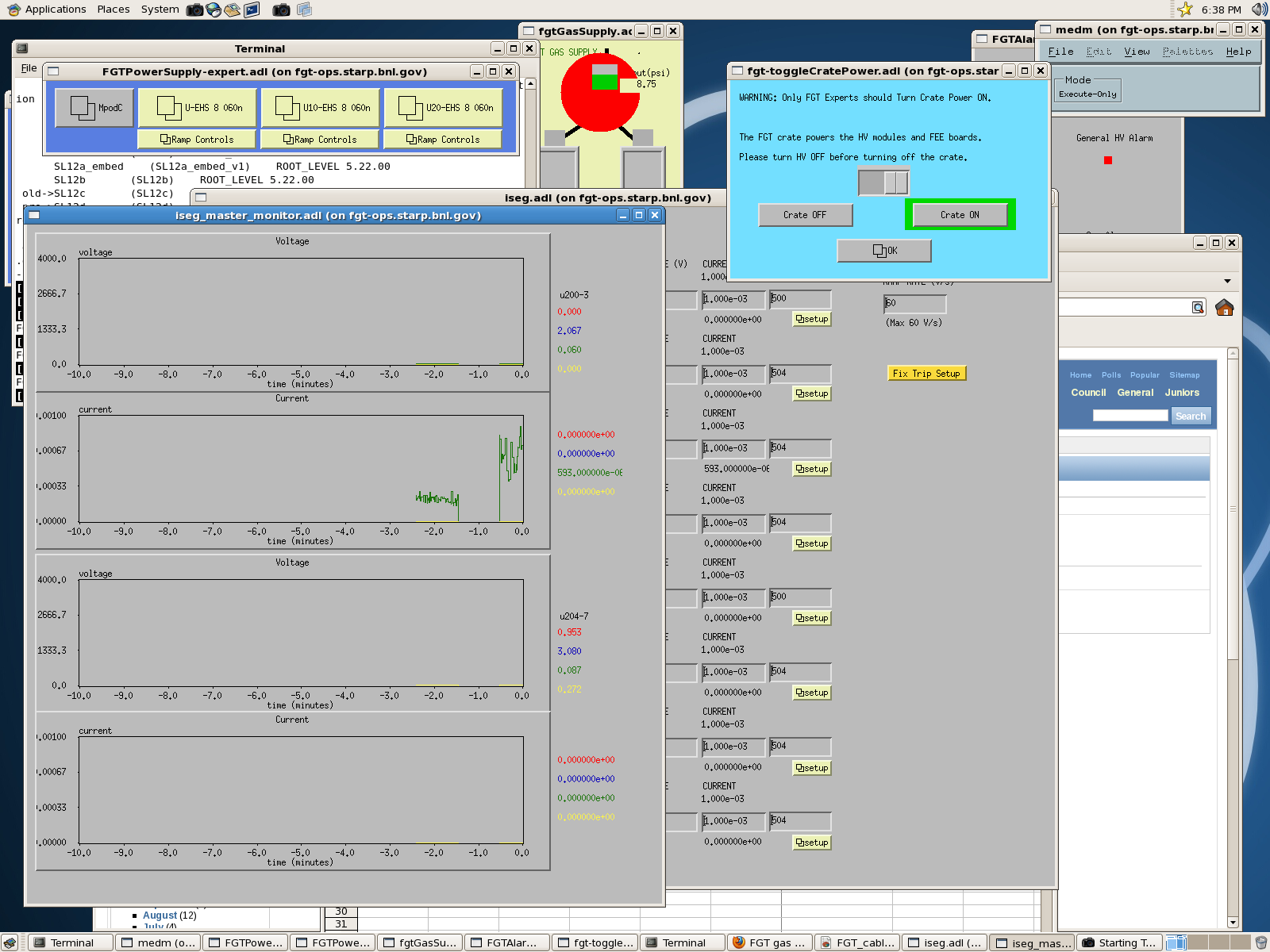Expand browser toolbar dropdown arrow
Image resolution: width=1270 pixels, height=952 pixels.
coord(1227,281)
